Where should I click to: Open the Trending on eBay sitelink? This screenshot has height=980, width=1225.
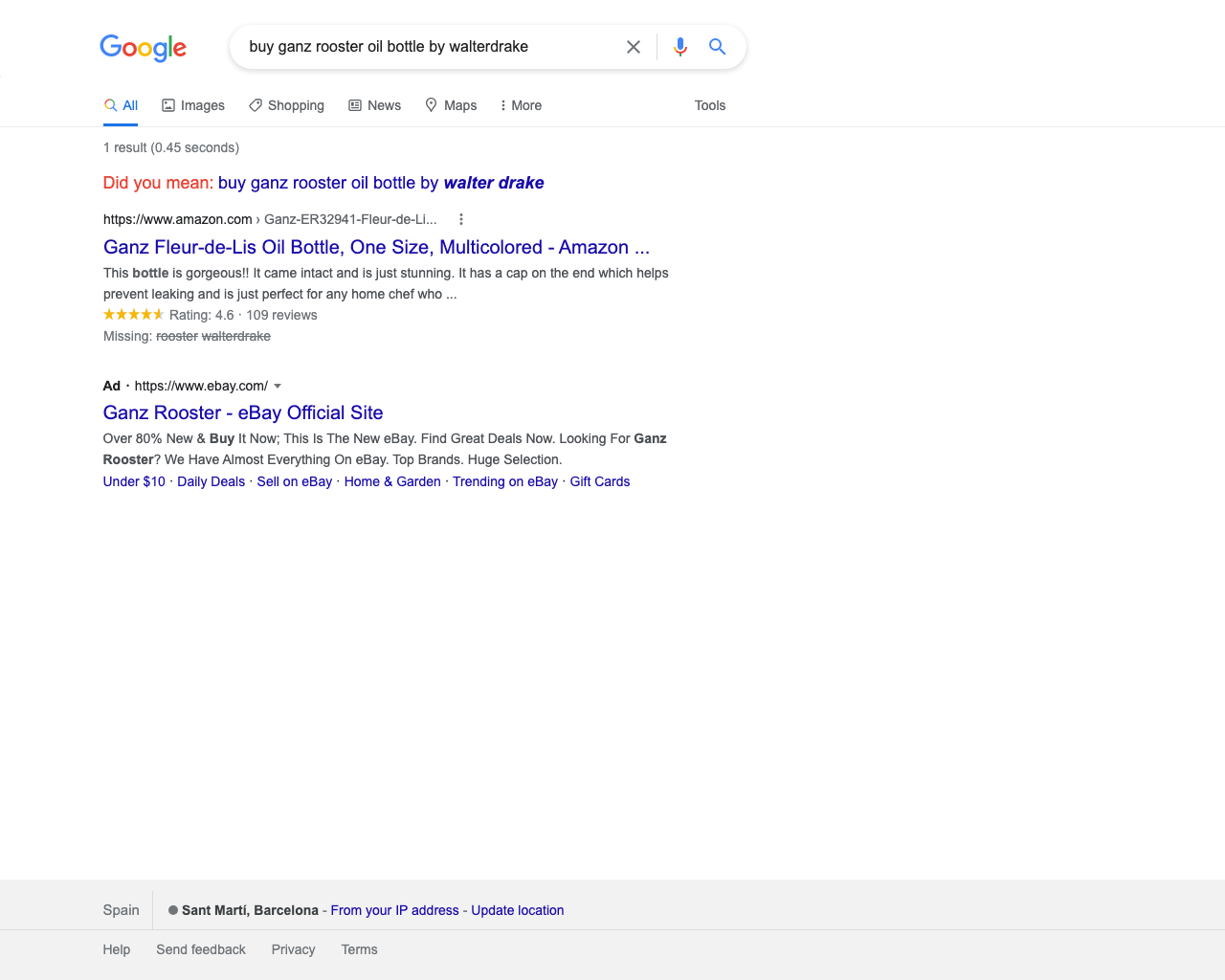point(504,481)
